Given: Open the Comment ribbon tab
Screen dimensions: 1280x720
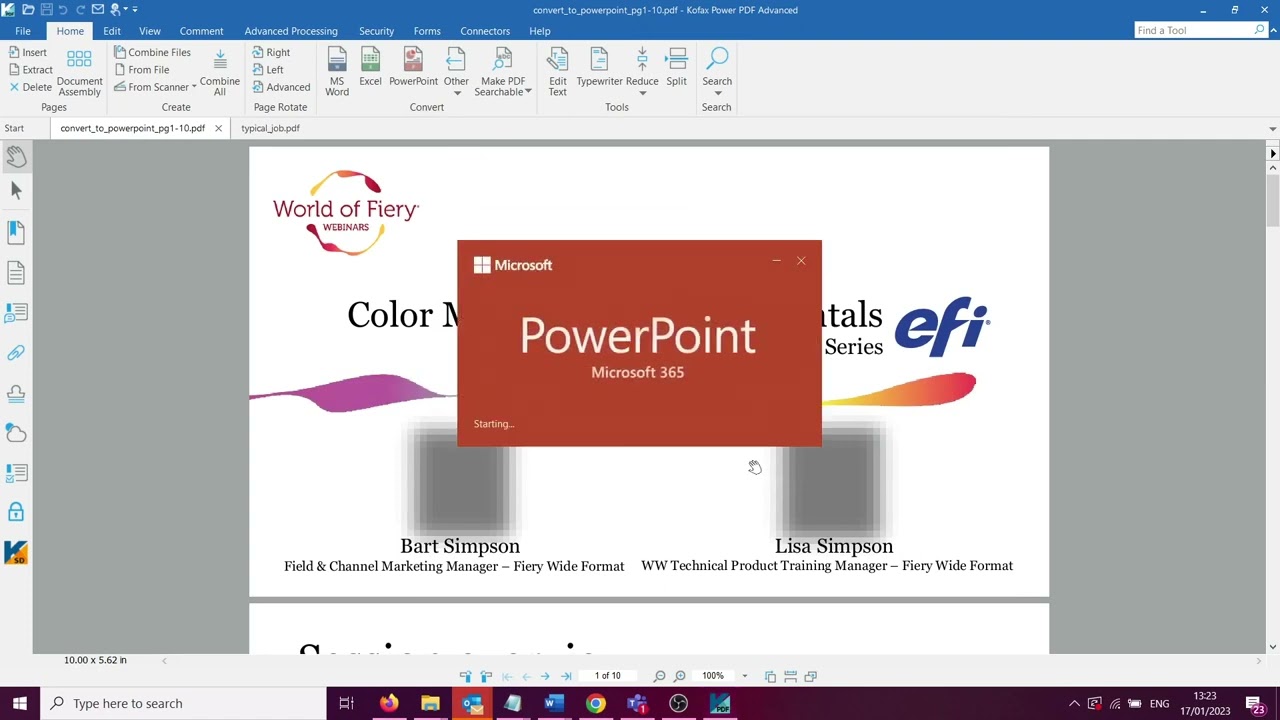Looking at the screenshot, I should [201, 31].
